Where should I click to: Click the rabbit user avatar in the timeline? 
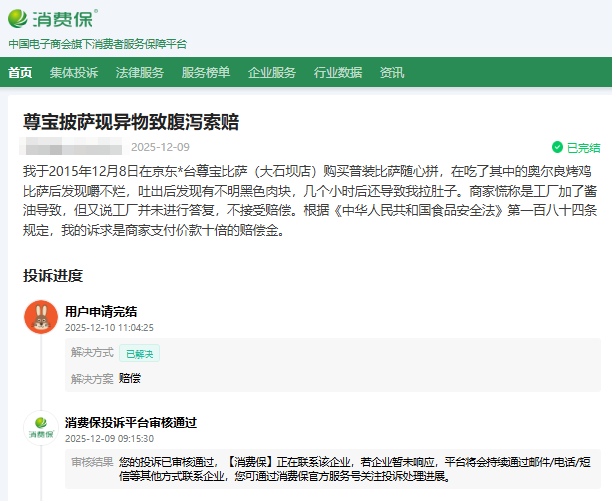pos(41,317)
